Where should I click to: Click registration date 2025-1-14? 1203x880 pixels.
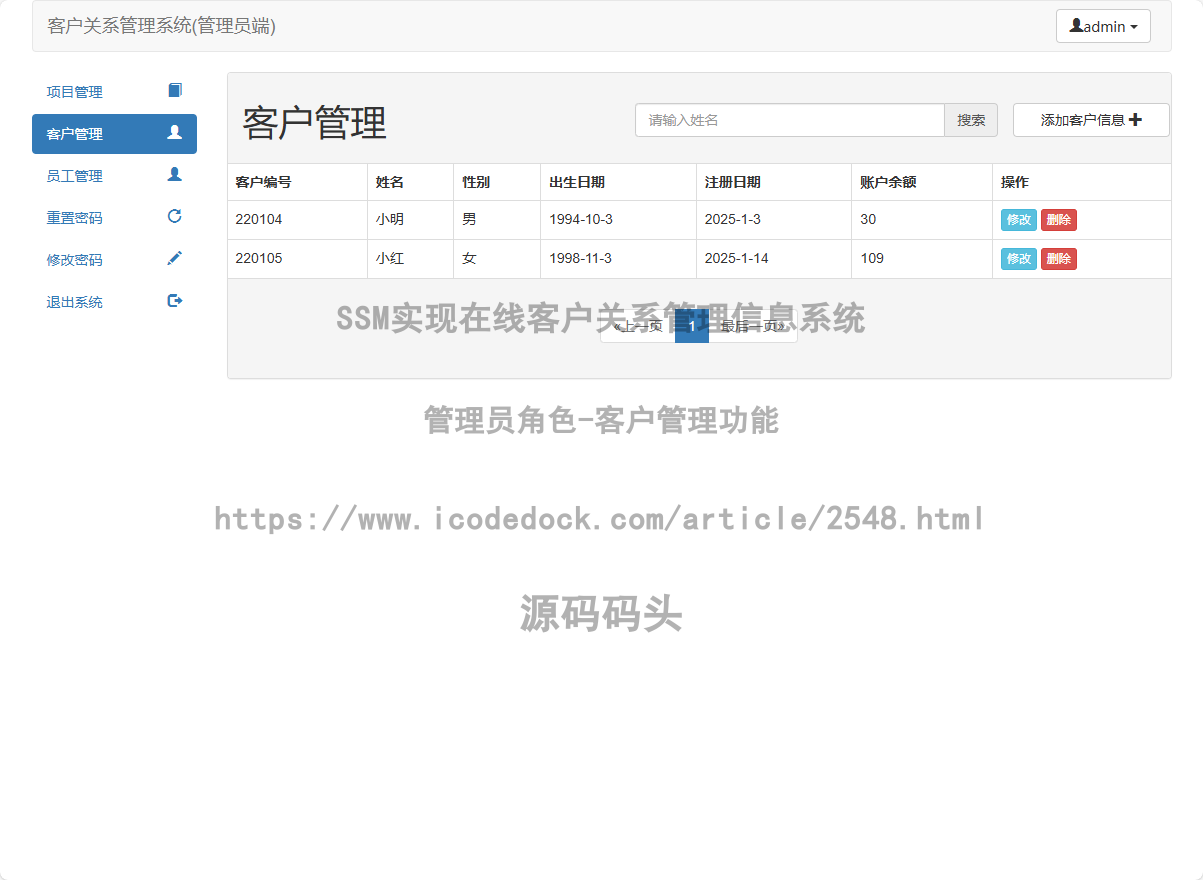coord(737,258)
